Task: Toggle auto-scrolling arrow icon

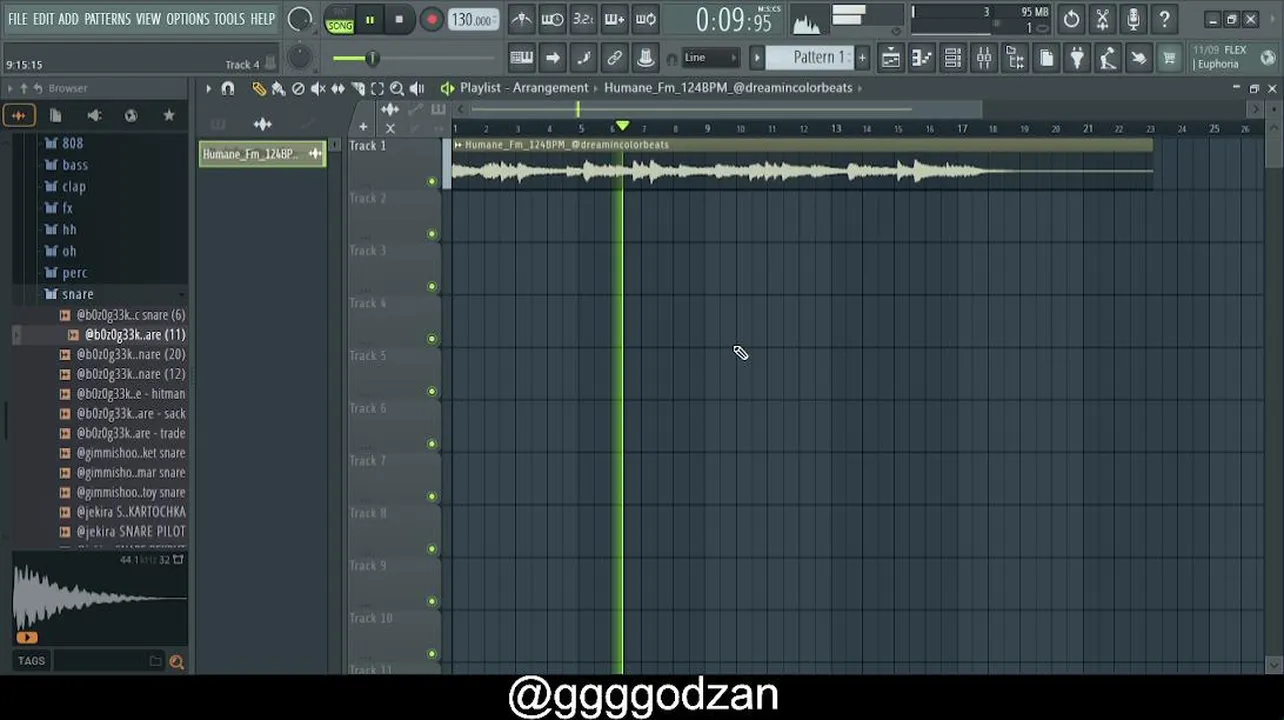Action: 552,58
